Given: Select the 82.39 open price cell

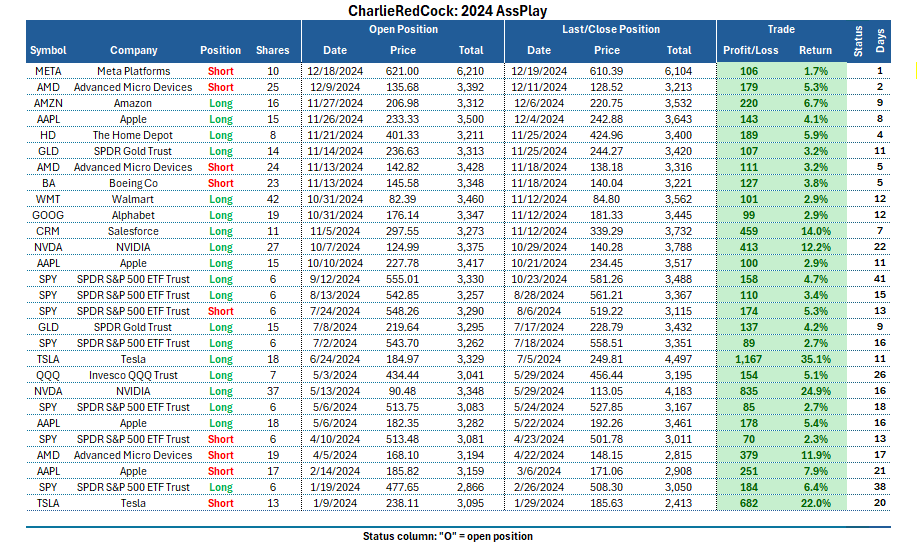Looking at the screenshot, I should [x=402, y=199].
